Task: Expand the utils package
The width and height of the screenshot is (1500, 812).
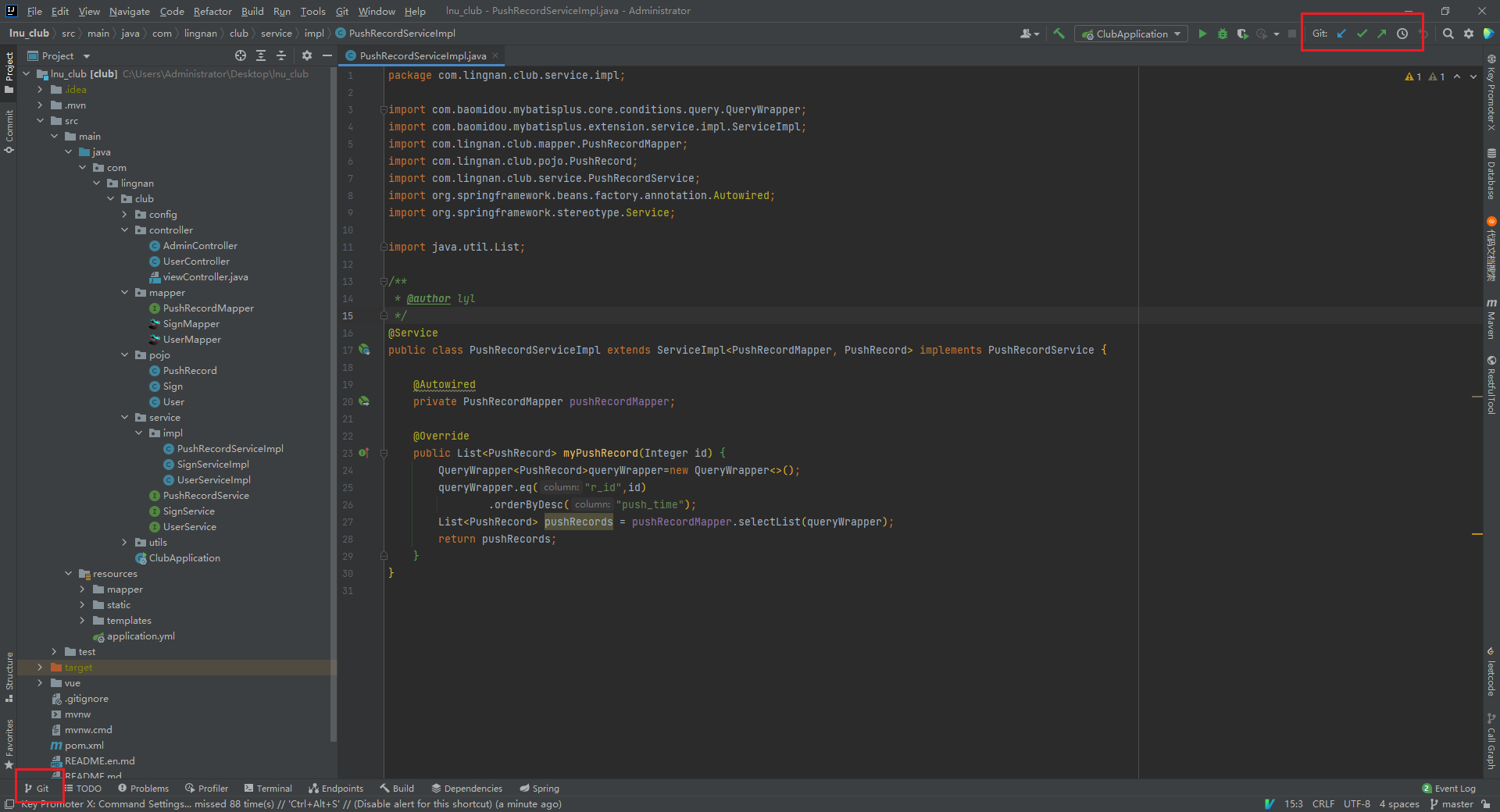Action: click(124, 542)
